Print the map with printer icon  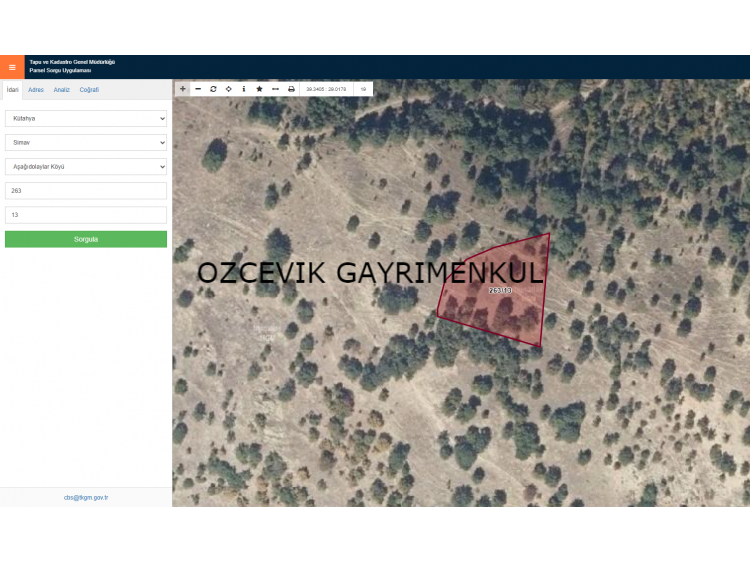tap(291, 89)
